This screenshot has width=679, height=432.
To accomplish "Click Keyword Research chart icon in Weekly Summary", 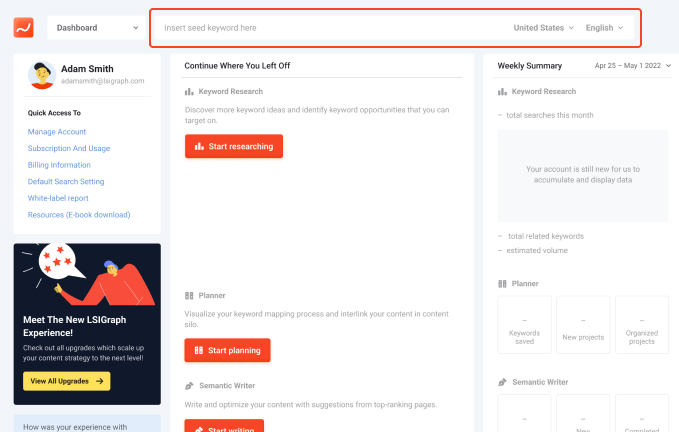I will coord(502,91).
